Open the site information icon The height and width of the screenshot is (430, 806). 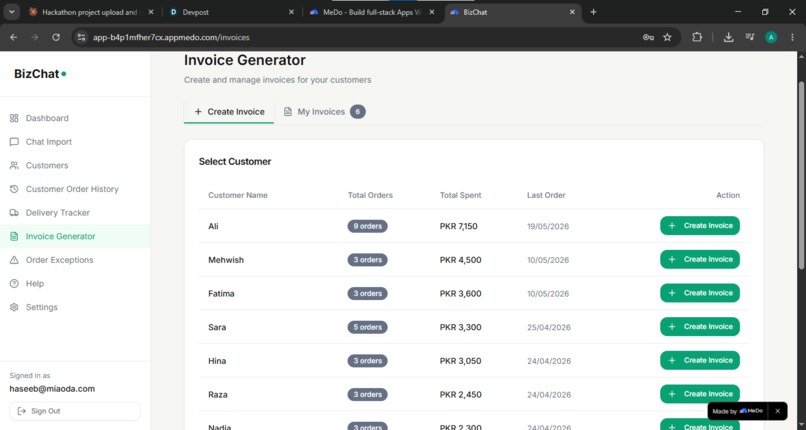point(81,38)
